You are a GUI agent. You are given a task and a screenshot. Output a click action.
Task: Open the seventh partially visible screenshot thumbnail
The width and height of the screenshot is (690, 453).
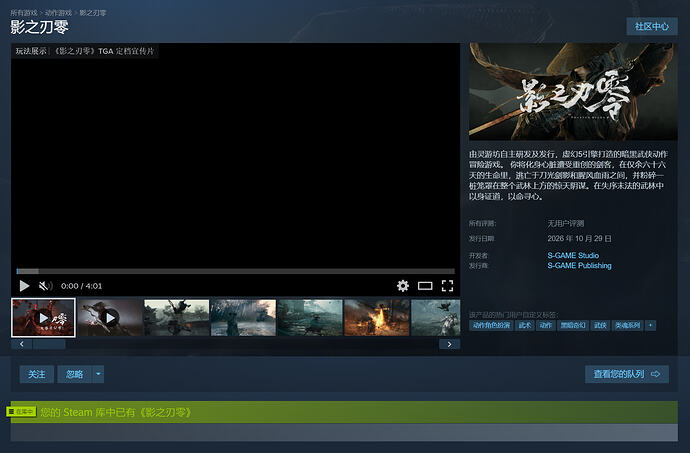tap(436, 318)
